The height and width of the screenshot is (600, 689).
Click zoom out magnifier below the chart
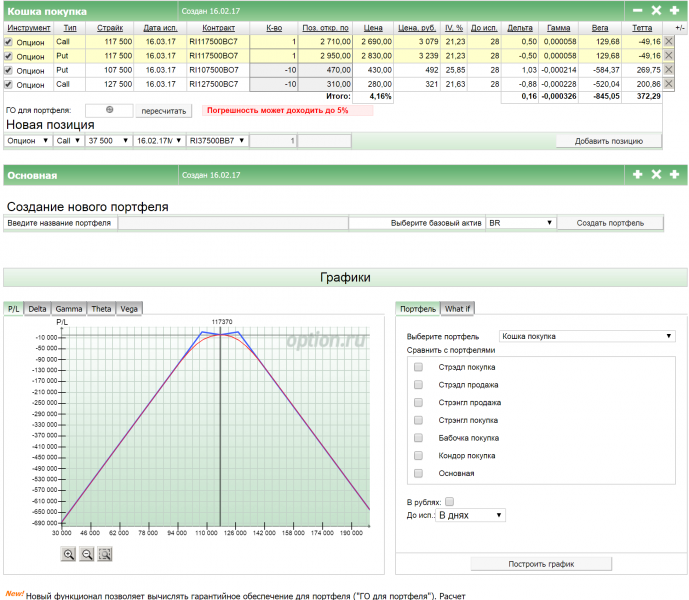click(87, 554)
